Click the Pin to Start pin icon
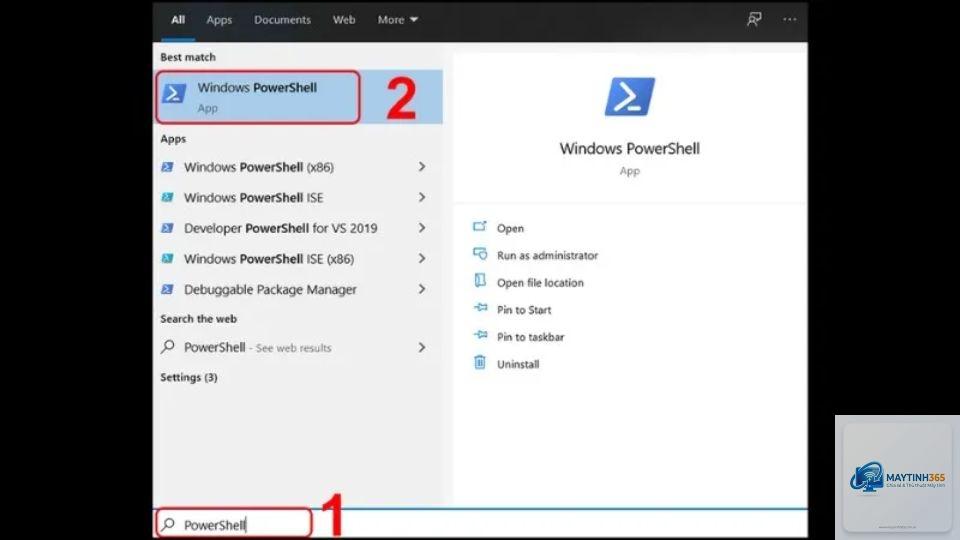Viewport: 960px width, 540px height. (481, 307)
